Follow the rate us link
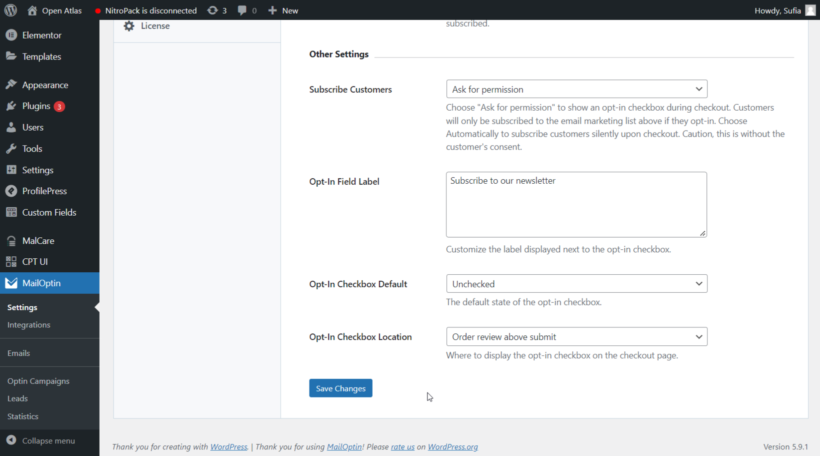Image resolution: width=820 pixels, height=456 pixels. [x=403, y=447]
